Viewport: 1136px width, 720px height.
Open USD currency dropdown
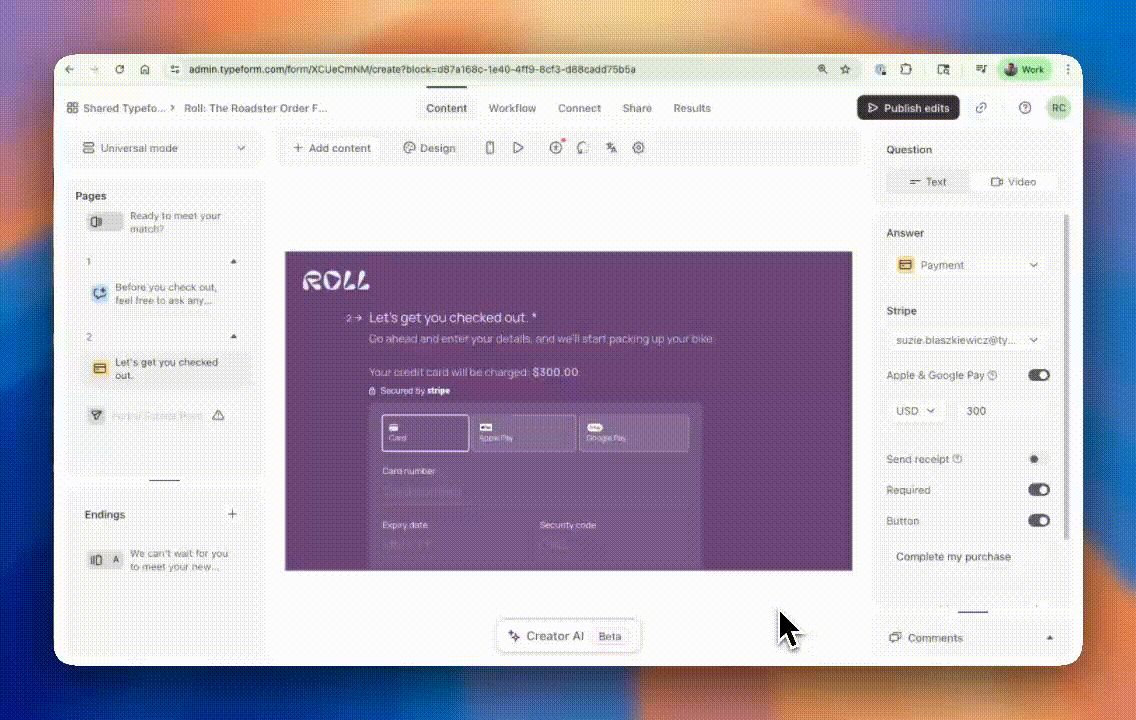pyautogui.click(x=916, y=411)
